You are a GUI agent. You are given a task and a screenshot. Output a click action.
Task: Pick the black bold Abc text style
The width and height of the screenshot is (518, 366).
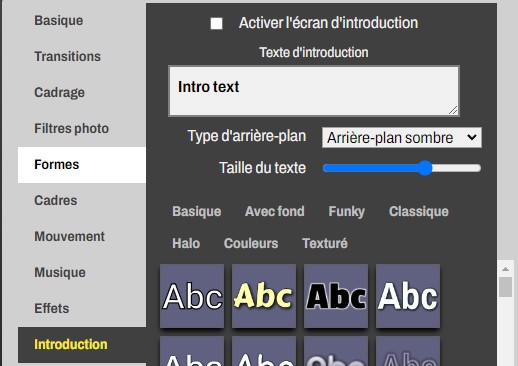(336, 296)
